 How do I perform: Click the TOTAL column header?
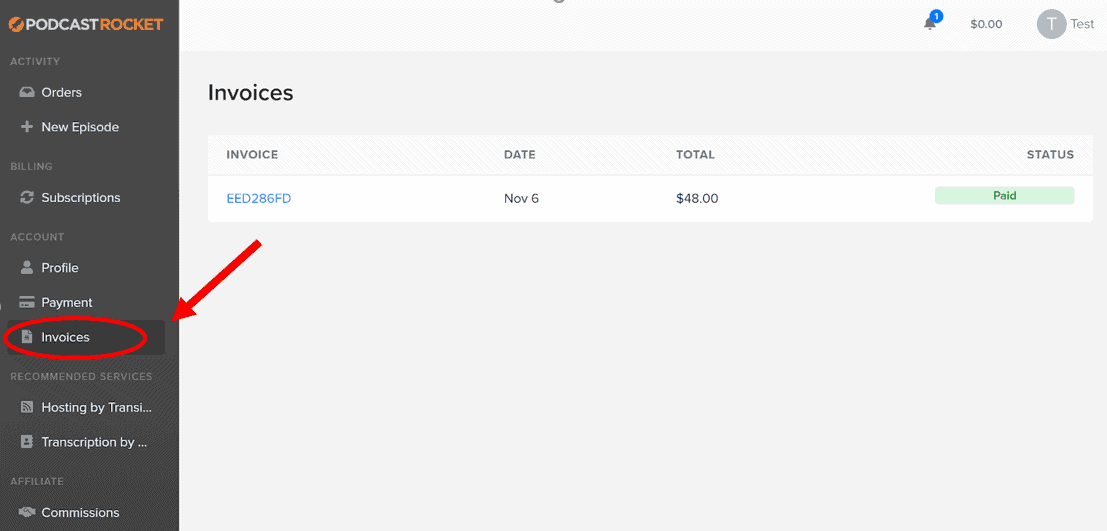[x=695, y=155]
